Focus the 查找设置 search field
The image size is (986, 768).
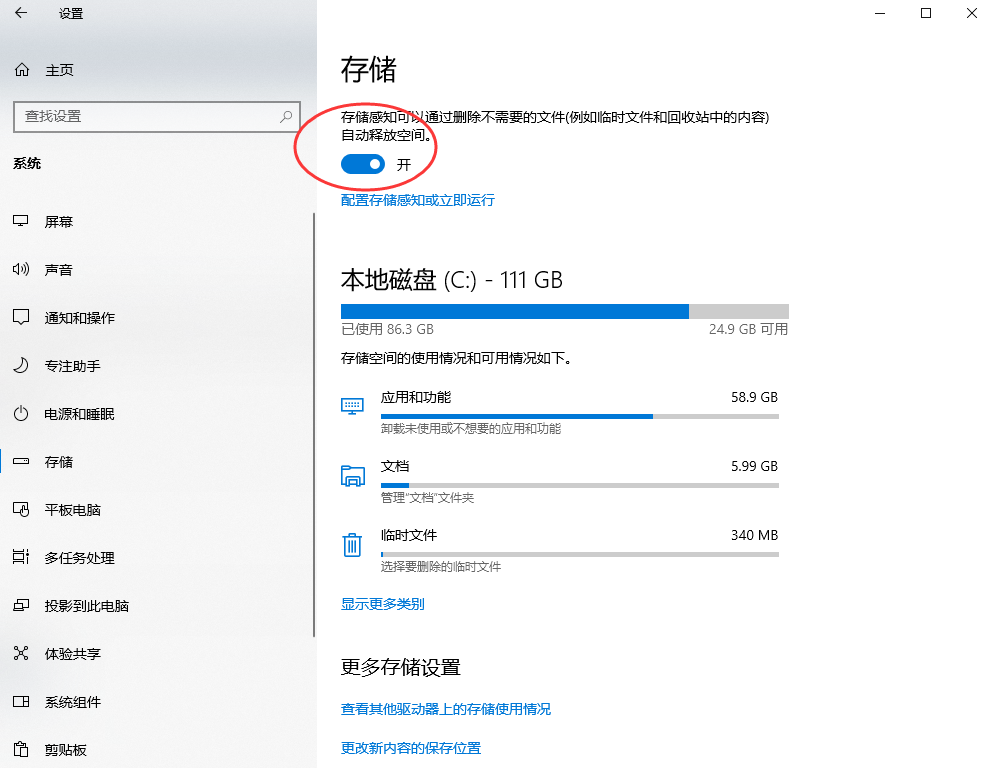157,116
